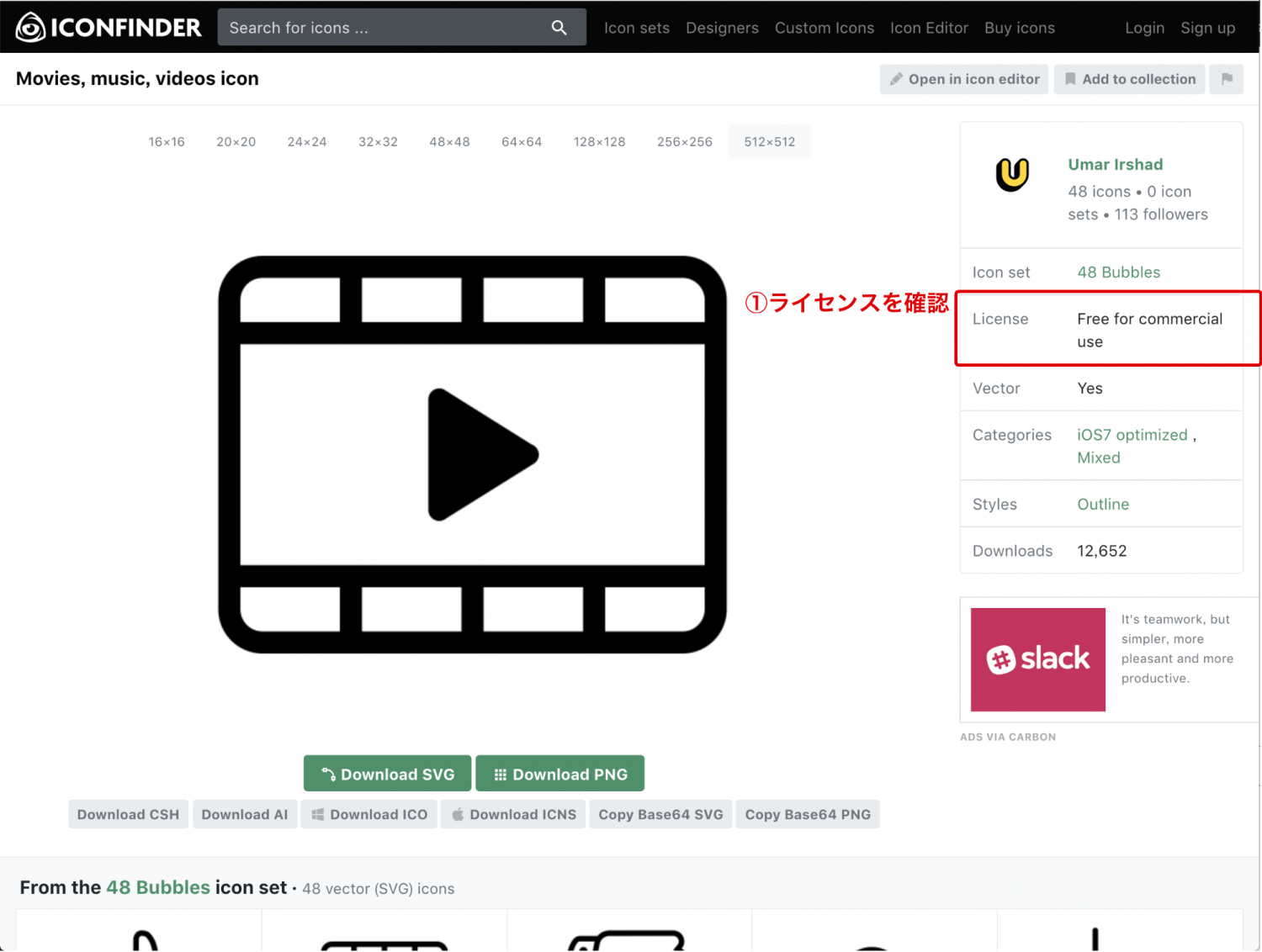Viewport: 1262px width, 952px height.
Task: Click the Iconfinder logo in header
Action: pyautogui.click(x=109, y=28)
